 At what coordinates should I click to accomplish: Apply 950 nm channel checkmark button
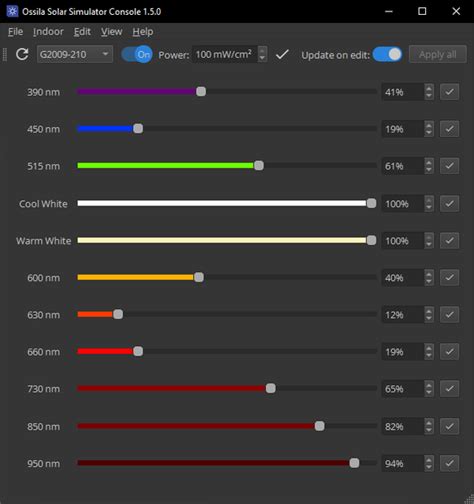pos(449,463)
